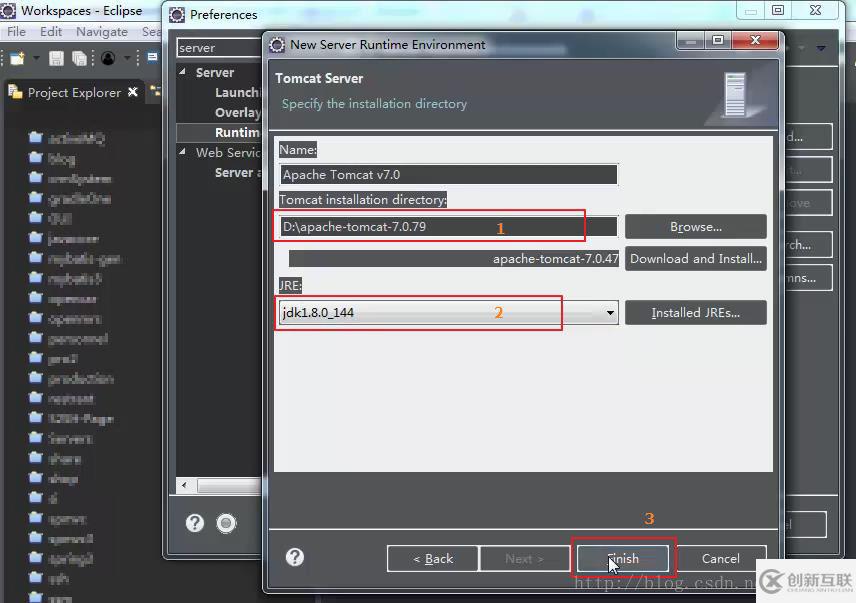The height and width of the screenshot is (603, 856).
Task: Click the 'Tomcat installation directory:' label
Action: coord(362,200)
